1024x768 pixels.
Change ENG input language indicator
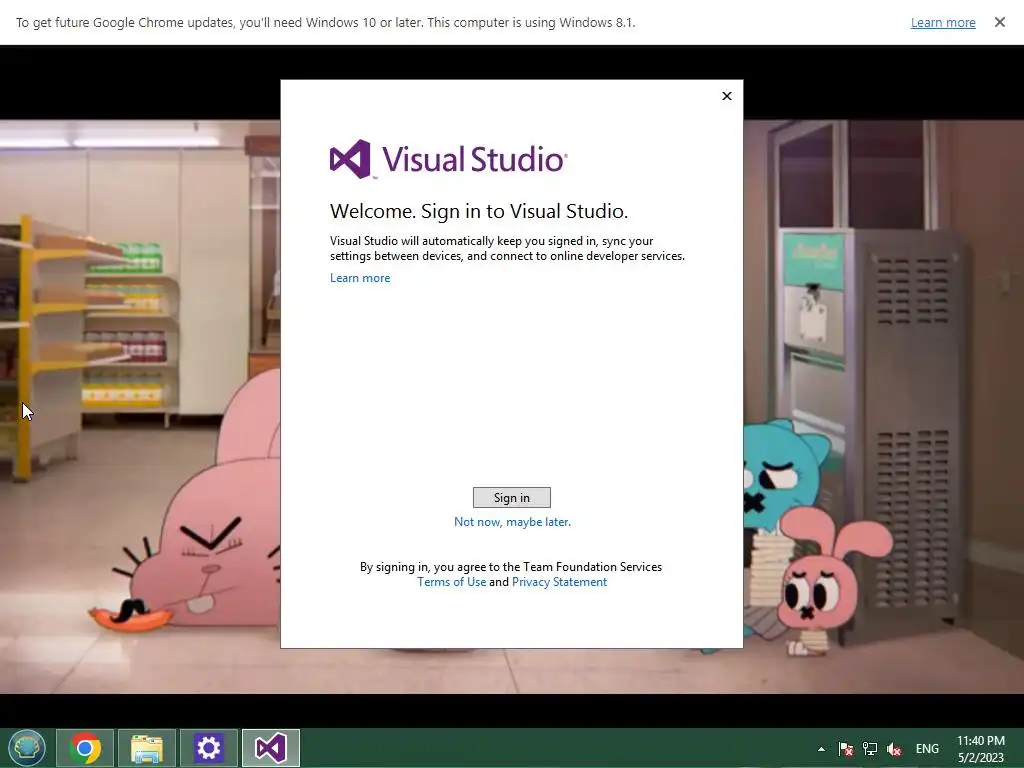click(x=927, y=749)
